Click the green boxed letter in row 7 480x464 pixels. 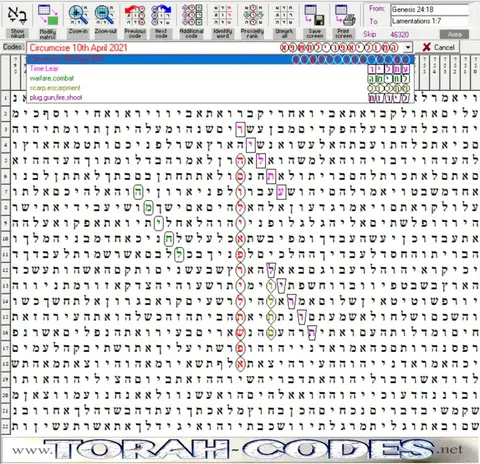point(138,192)
